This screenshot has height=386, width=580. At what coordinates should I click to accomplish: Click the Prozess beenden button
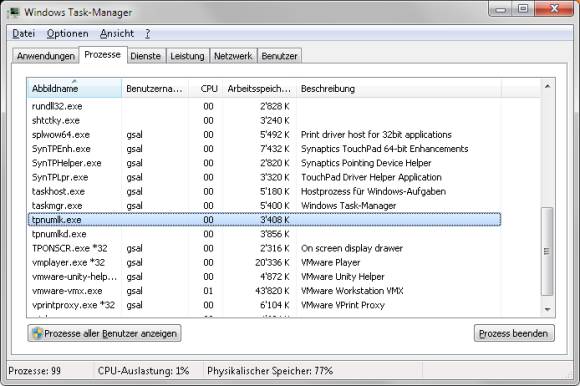[514, 333]
